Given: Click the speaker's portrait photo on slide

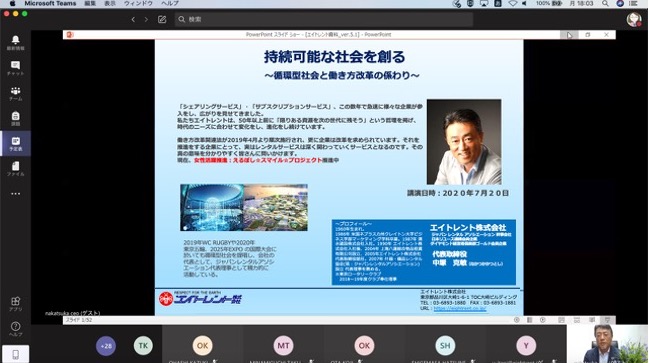Looking at the screenshot, I should tap(464, 142).
